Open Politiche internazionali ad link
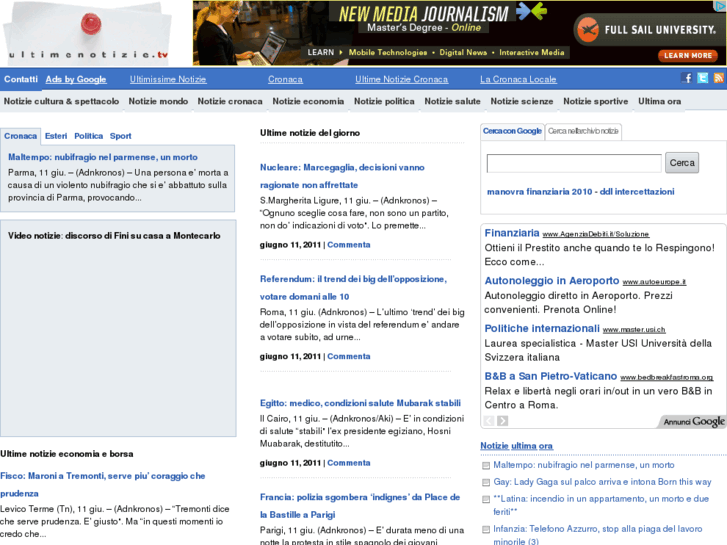 [542, 328]
